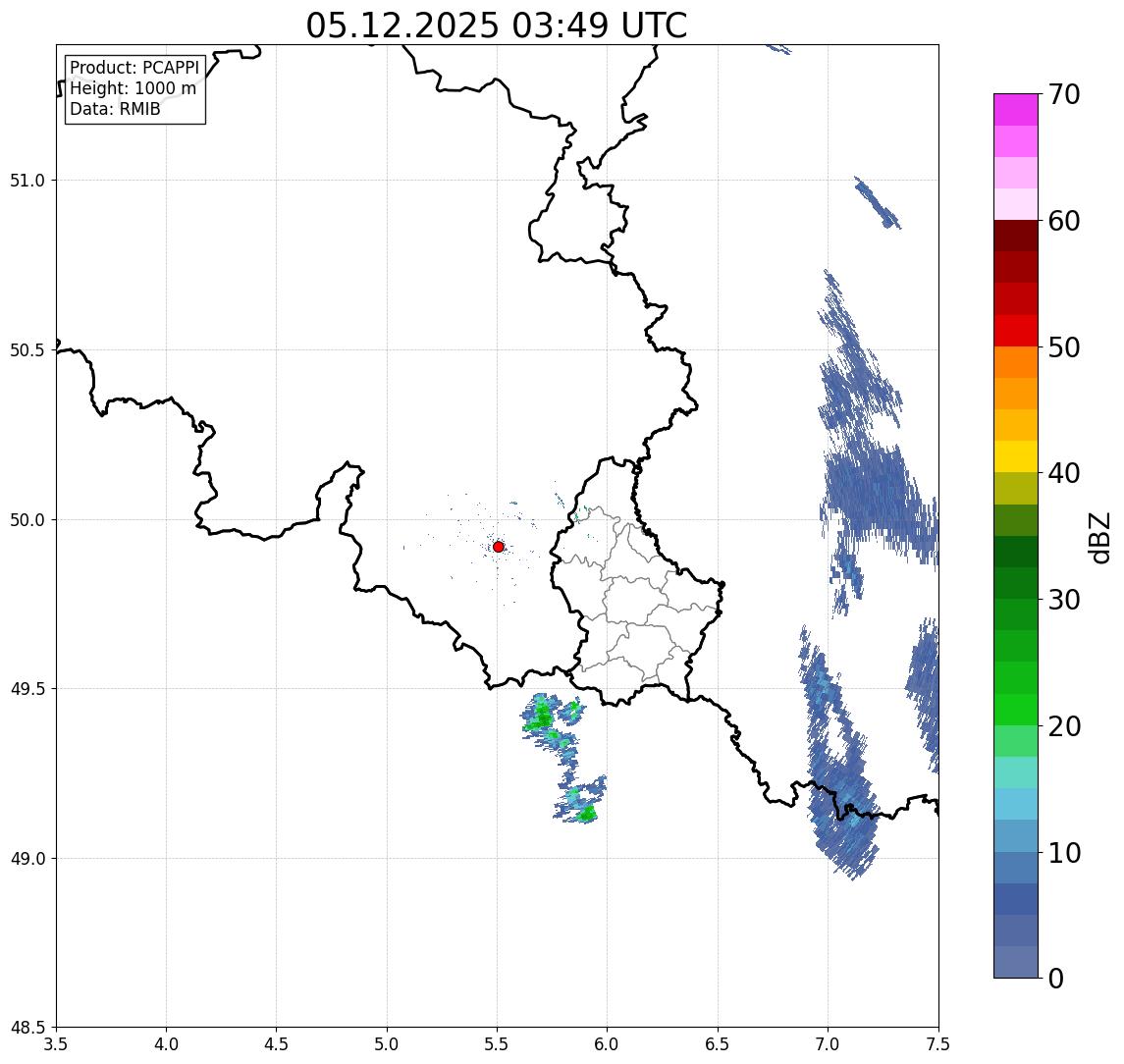Viewport: 1124px width, 1064px height.
Task: Click the colorbar tick value 40
Action: pyautogui.click(x=1064, y=473)
